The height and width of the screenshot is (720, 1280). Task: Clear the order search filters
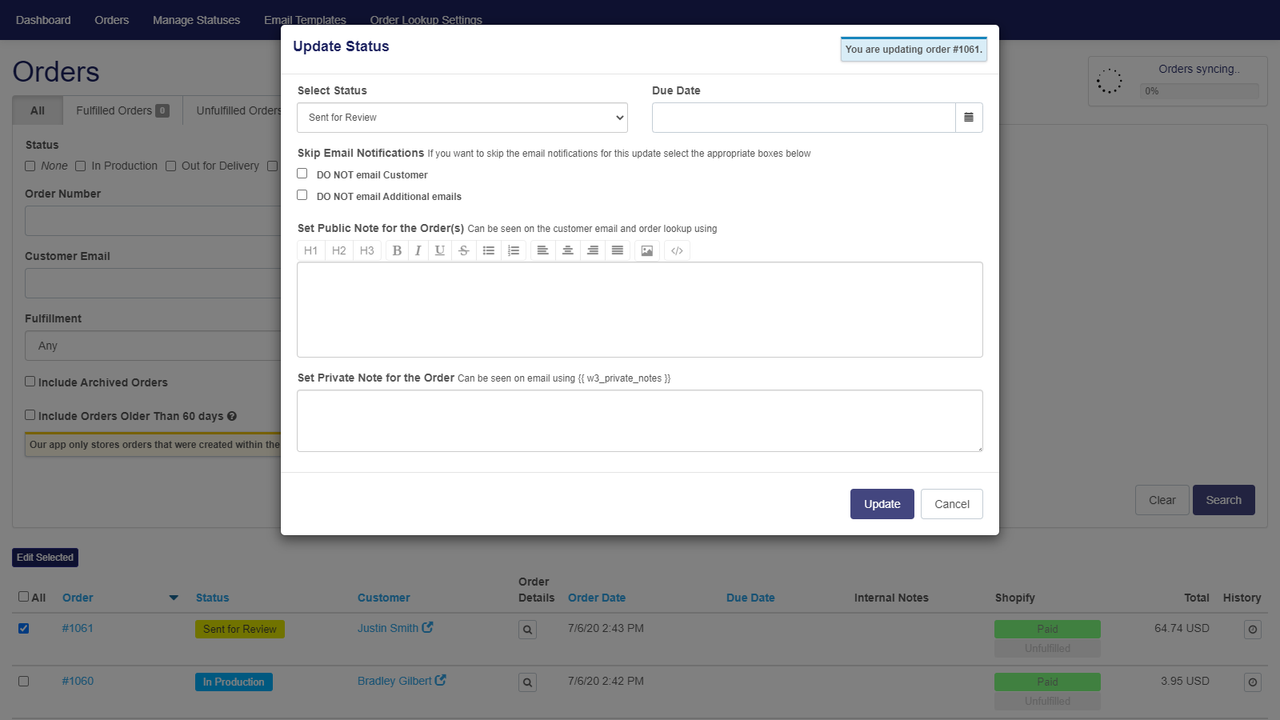coord(1162,500)
